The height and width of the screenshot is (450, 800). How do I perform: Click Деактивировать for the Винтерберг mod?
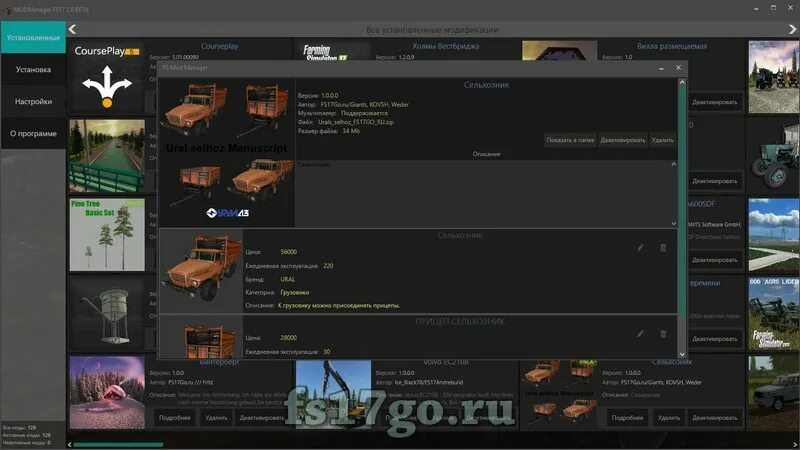(x=261, y=417)
